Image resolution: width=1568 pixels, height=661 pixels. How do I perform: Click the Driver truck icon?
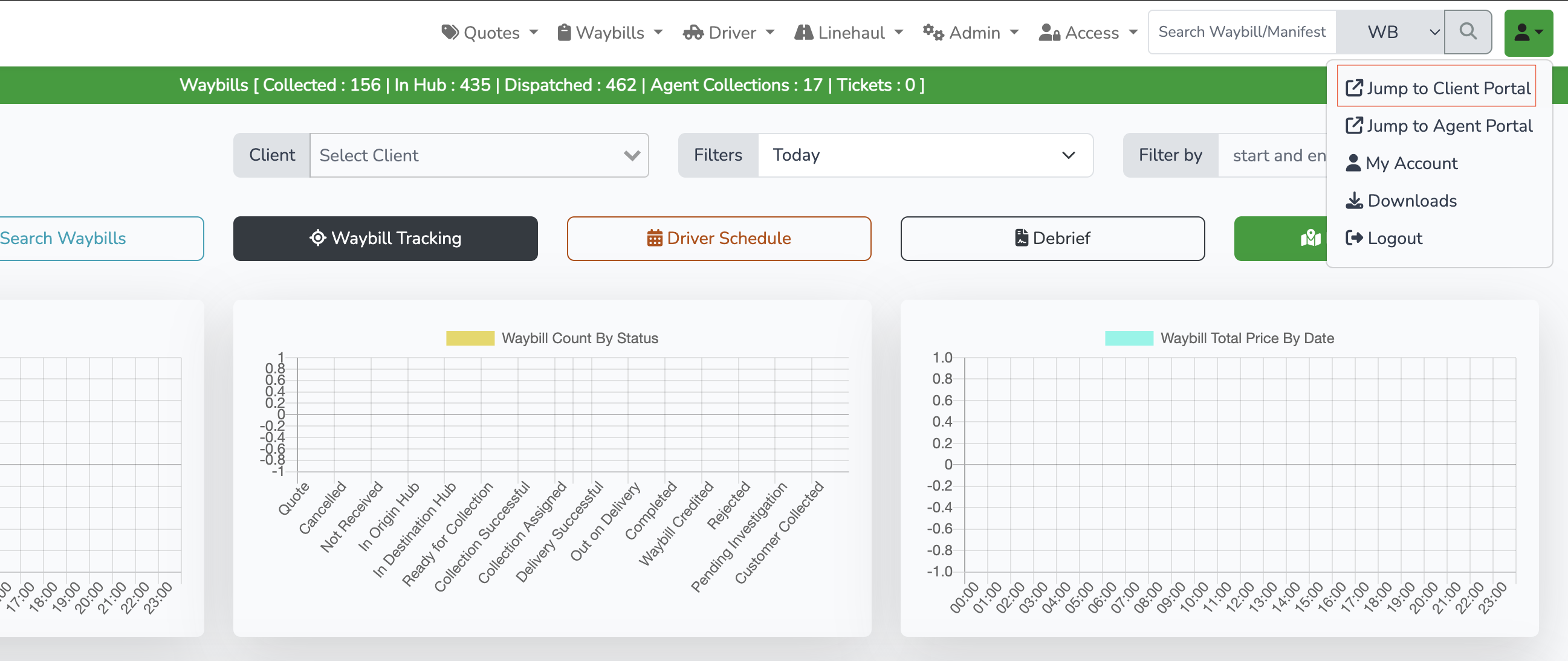[693, 33]
